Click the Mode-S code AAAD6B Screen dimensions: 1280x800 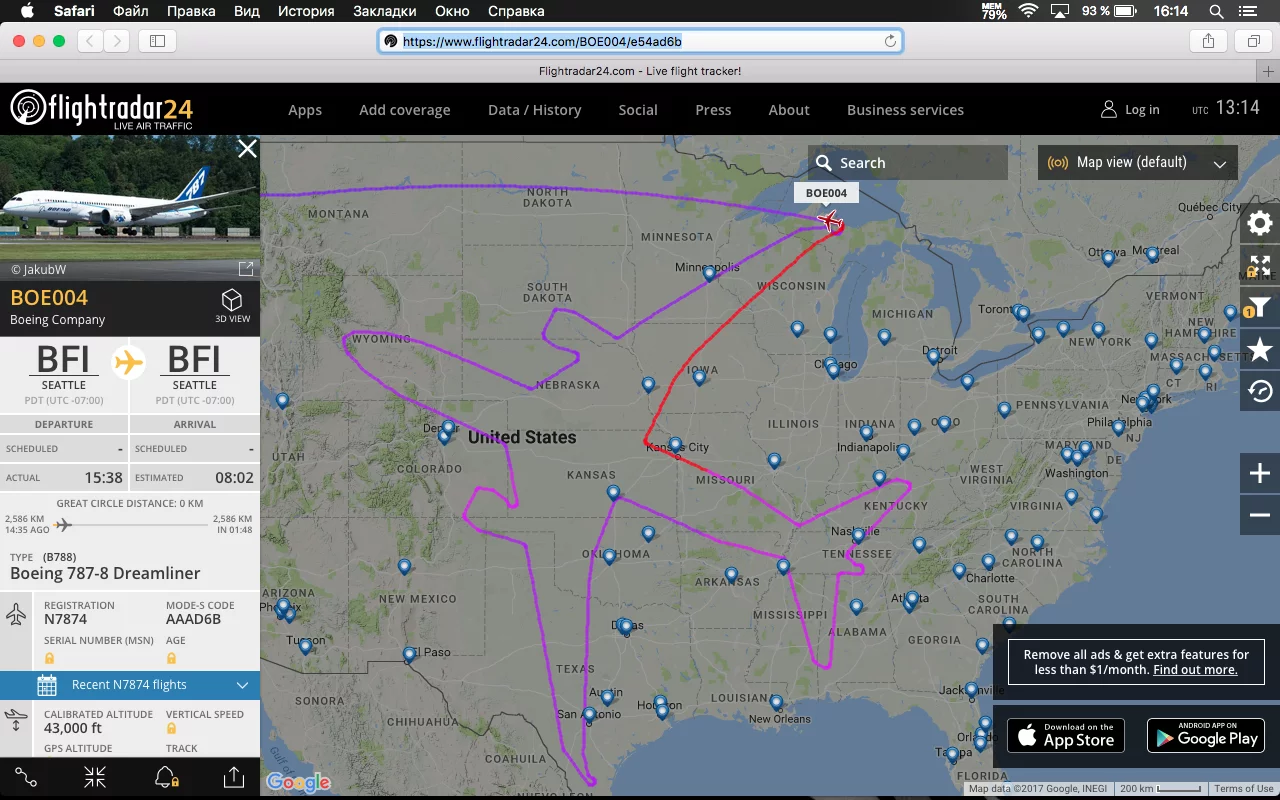coord(193,620)
